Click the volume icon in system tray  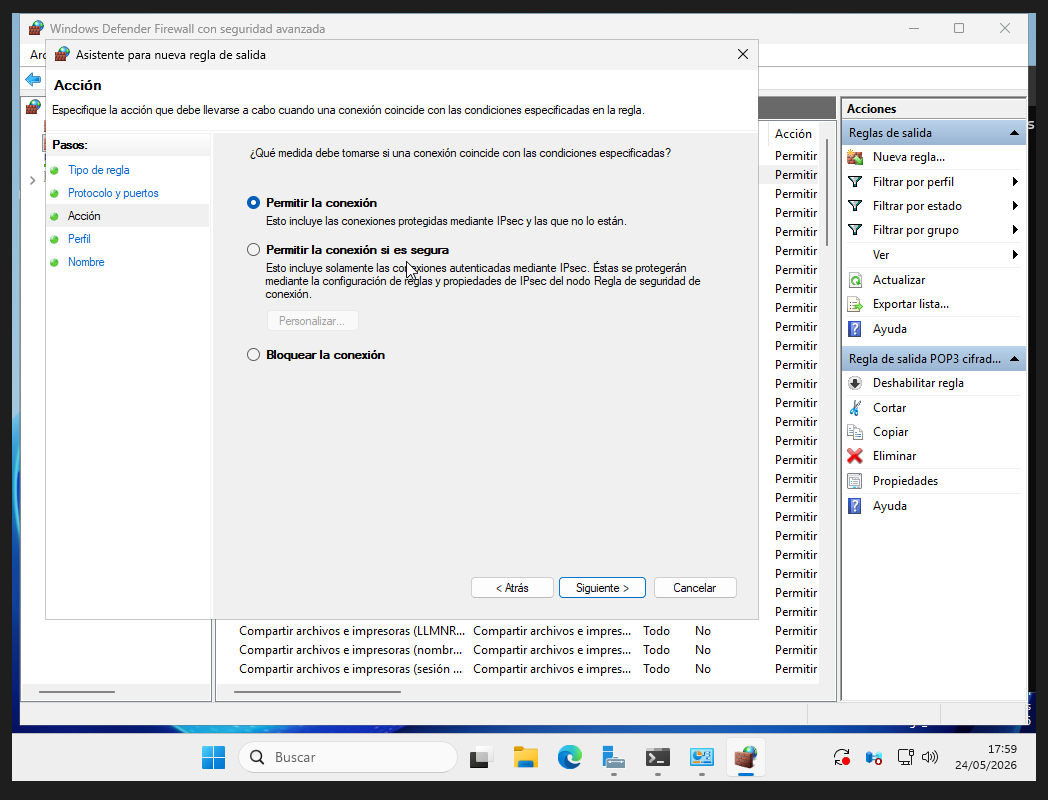[930, 757]
